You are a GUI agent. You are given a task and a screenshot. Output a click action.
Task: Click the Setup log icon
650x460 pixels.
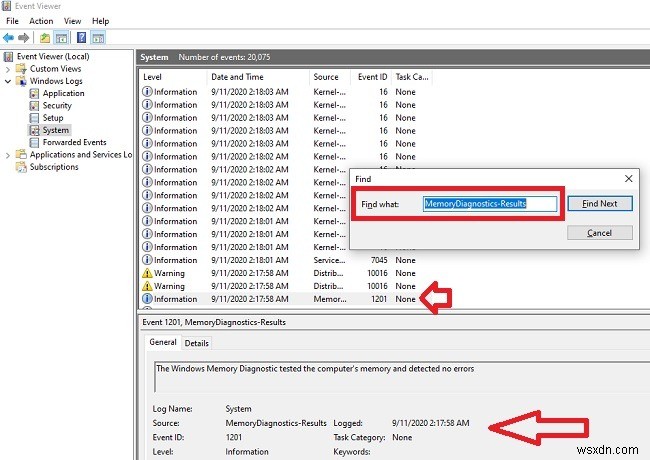(34, 118)
